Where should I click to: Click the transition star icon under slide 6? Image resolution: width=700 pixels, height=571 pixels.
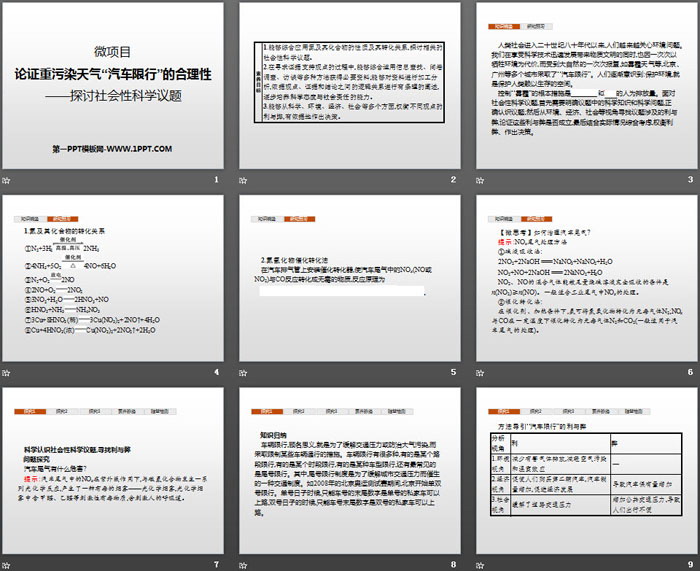482,372
